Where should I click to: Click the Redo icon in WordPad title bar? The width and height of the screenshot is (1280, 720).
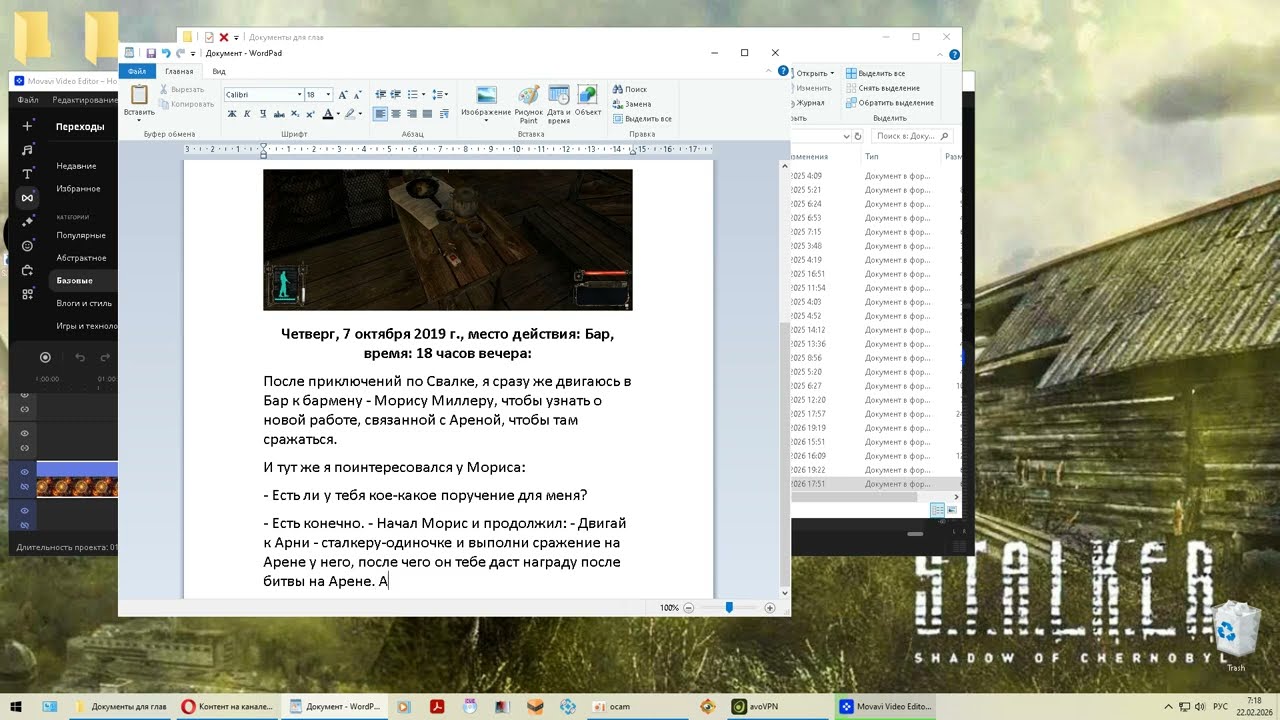(x=180, y=53)
